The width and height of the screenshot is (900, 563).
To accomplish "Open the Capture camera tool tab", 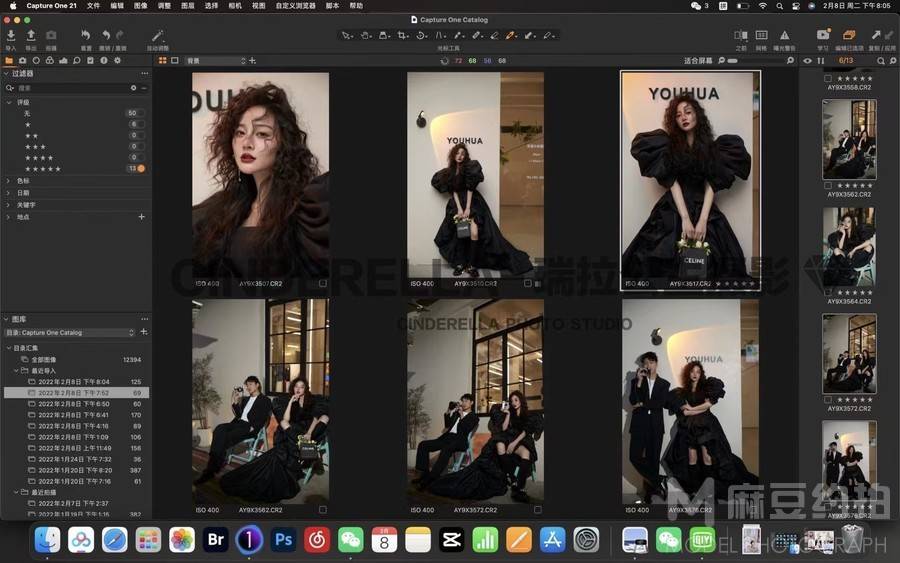I will (22, 60).
